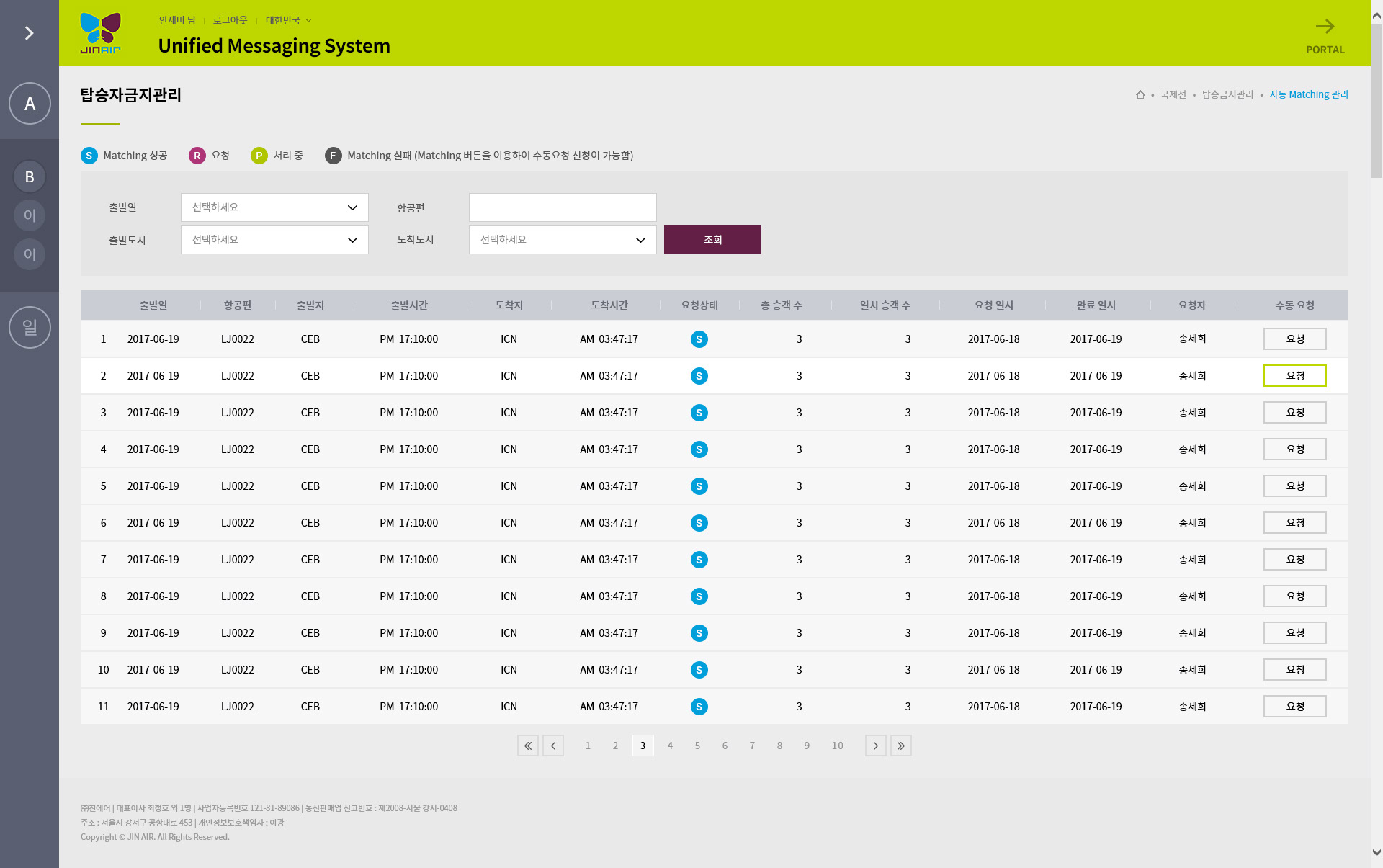Open the PORTAL arrow icon
Image resolution: width=1383 pixels, height=868 pixels.
(x=1325, y=27)
